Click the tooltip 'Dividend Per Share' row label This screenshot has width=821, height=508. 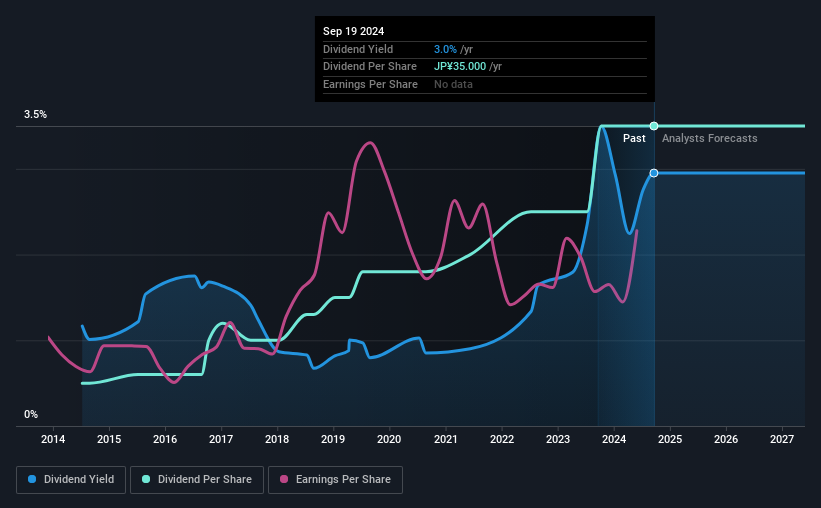coord(370,66)
